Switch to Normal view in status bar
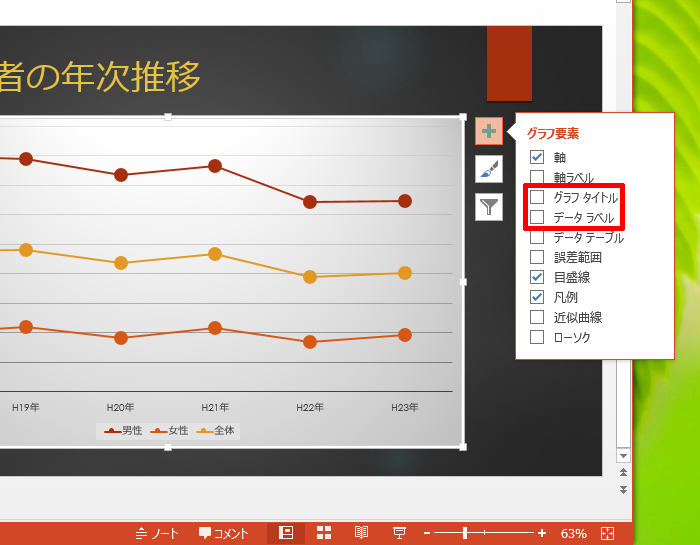 tap(286, 533)
